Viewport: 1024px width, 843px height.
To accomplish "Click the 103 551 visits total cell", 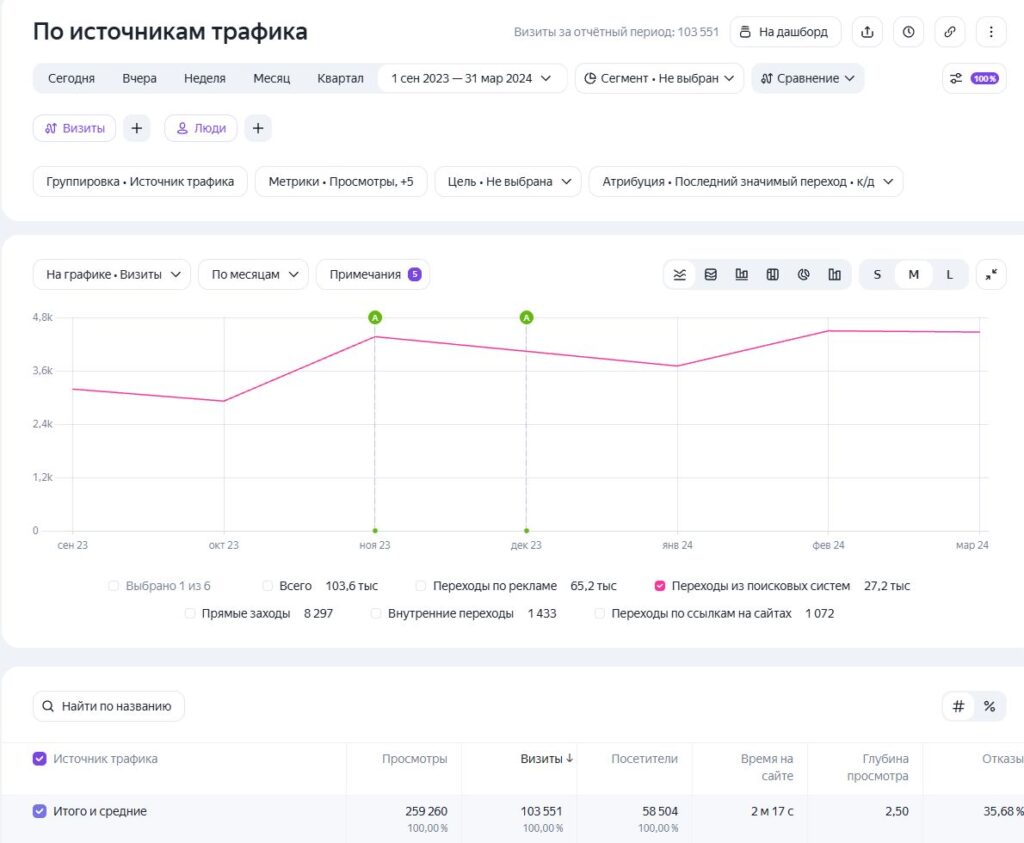I will pyautogui.click(x=541, y=811).
